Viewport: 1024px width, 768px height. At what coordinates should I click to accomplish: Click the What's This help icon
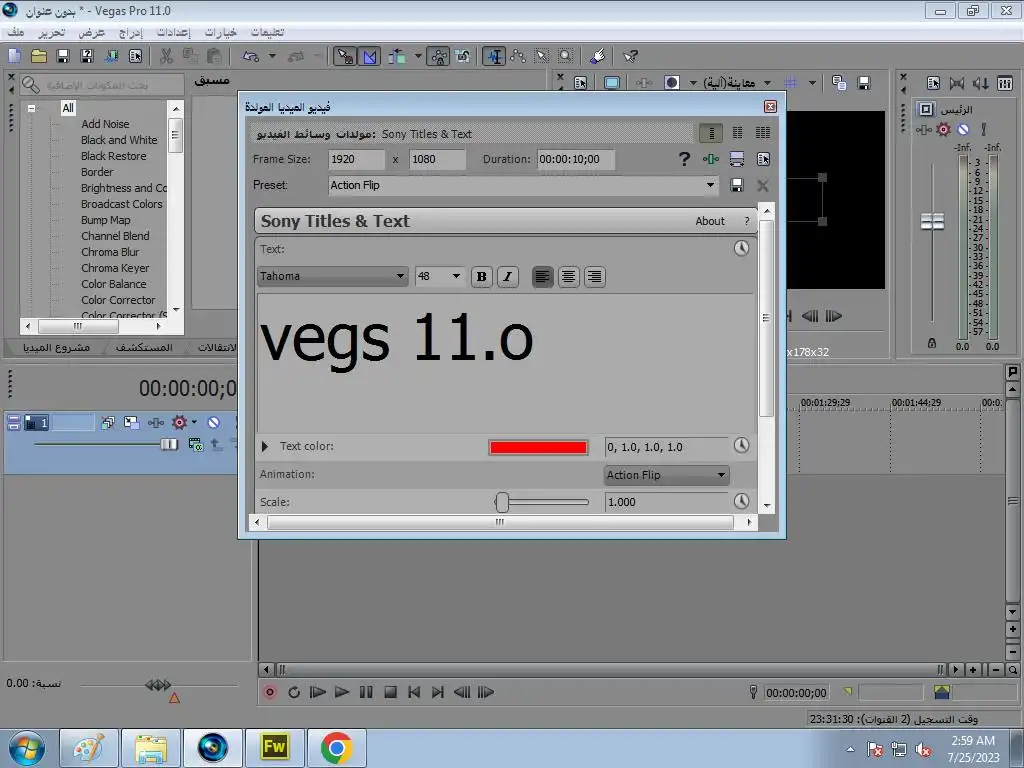[x=630, y=56]
